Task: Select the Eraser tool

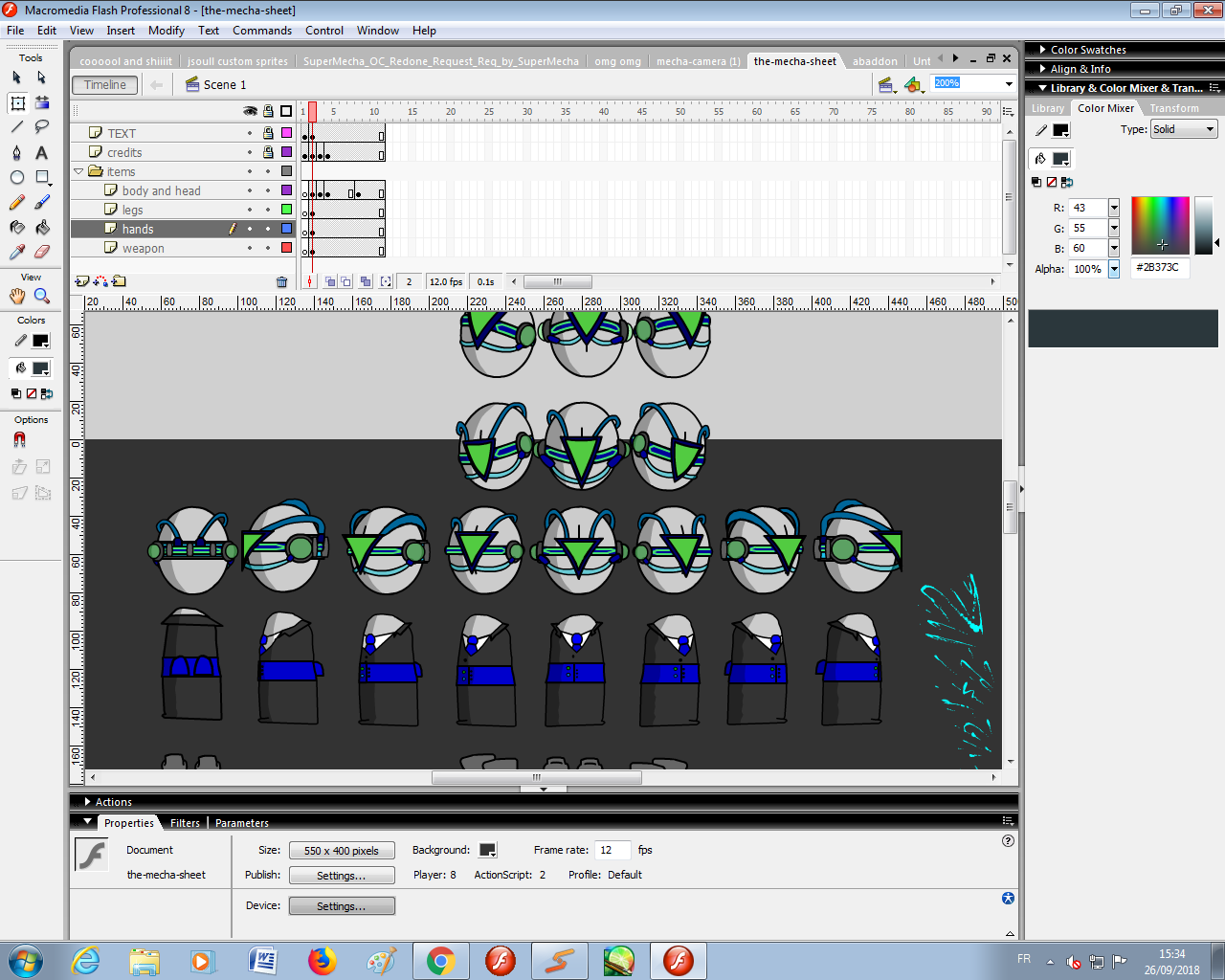Action: (x=42, y=252)
